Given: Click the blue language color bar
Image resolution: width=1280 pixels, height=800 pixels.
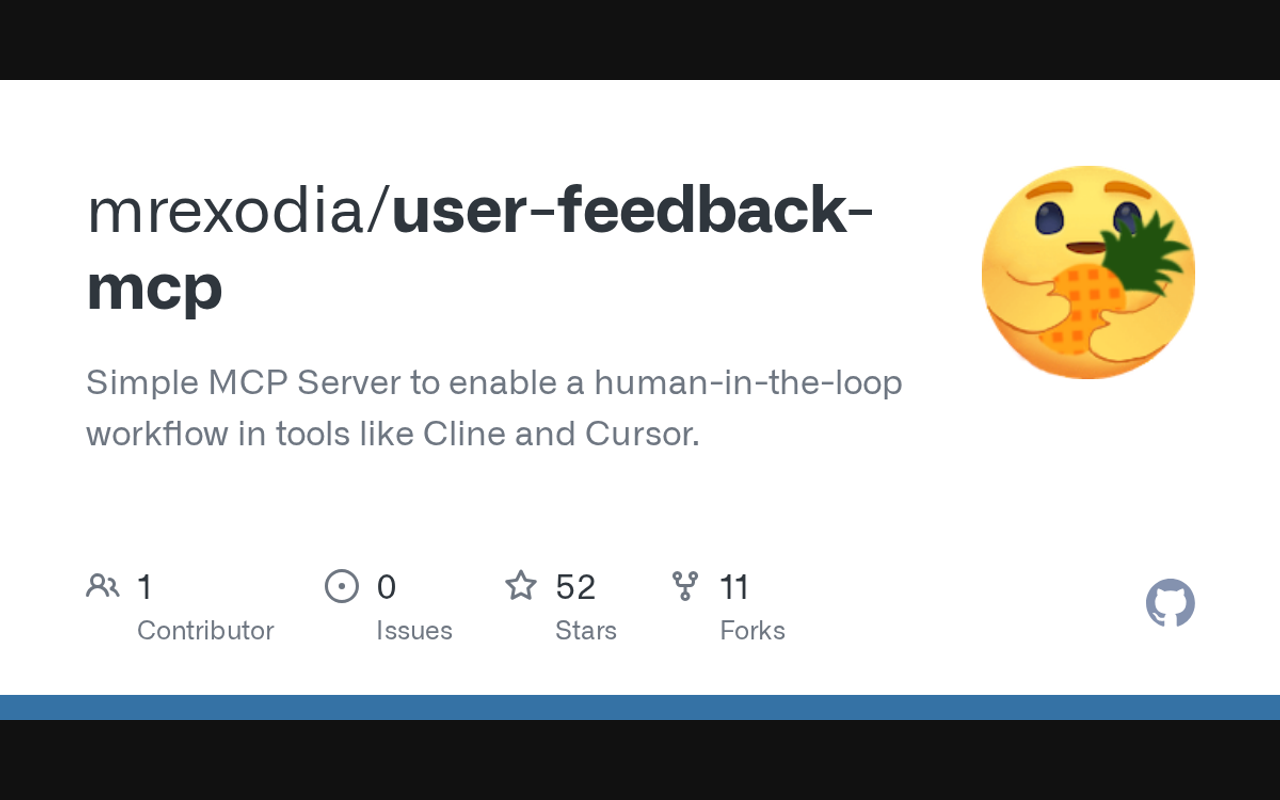Looking at the screenshot, I should click(x=640, y=707).
